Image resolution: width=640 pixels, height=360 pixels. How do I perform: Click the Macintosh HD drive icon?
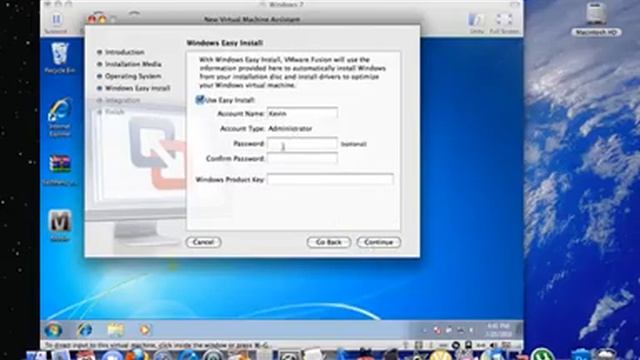(x=596, y=19)
